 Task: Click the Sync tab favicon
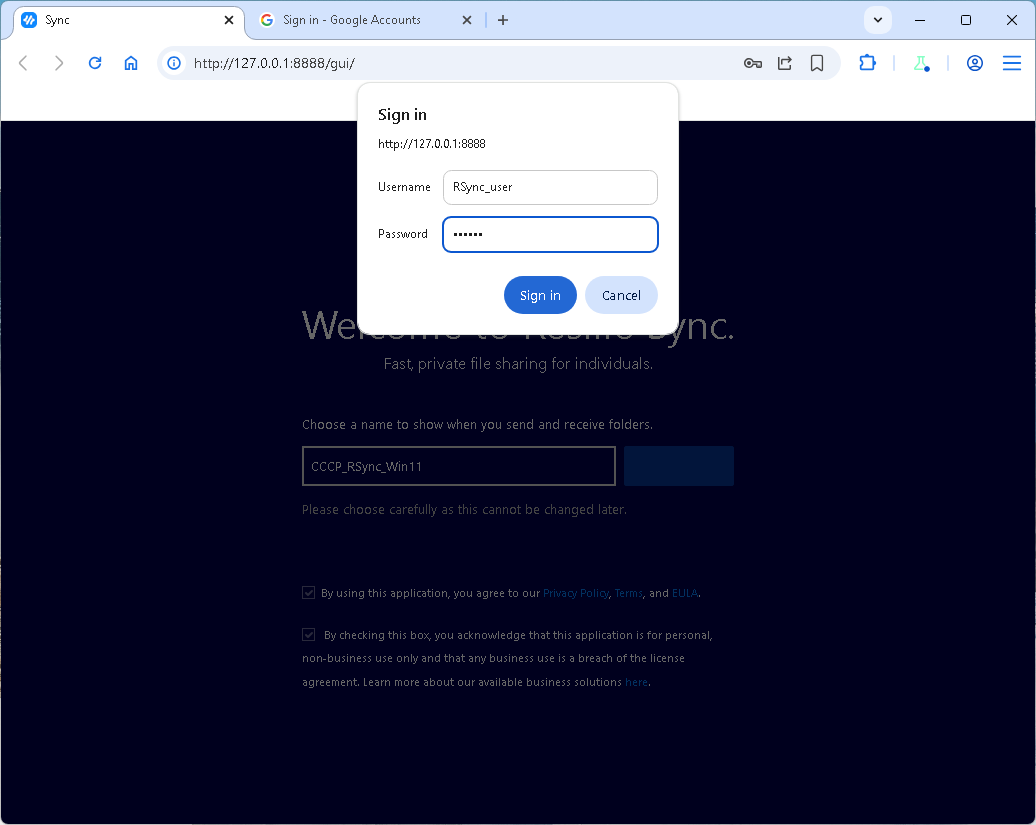(29, 20)
